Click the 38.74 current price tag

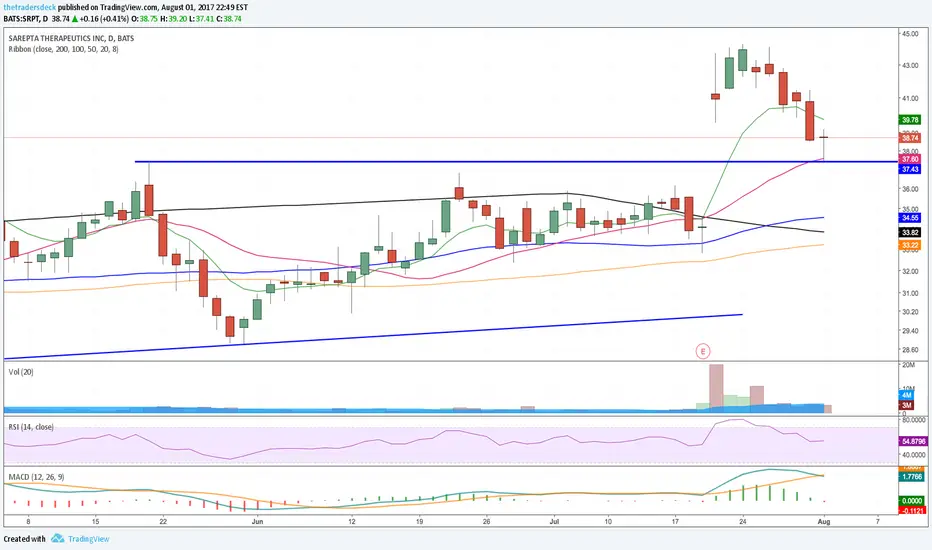point(910,138)
